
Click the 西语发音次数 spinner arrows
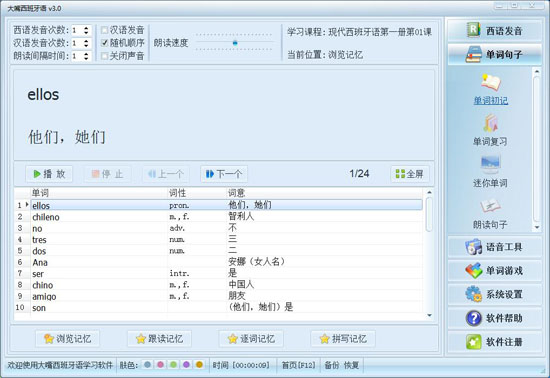click(86, 31)
